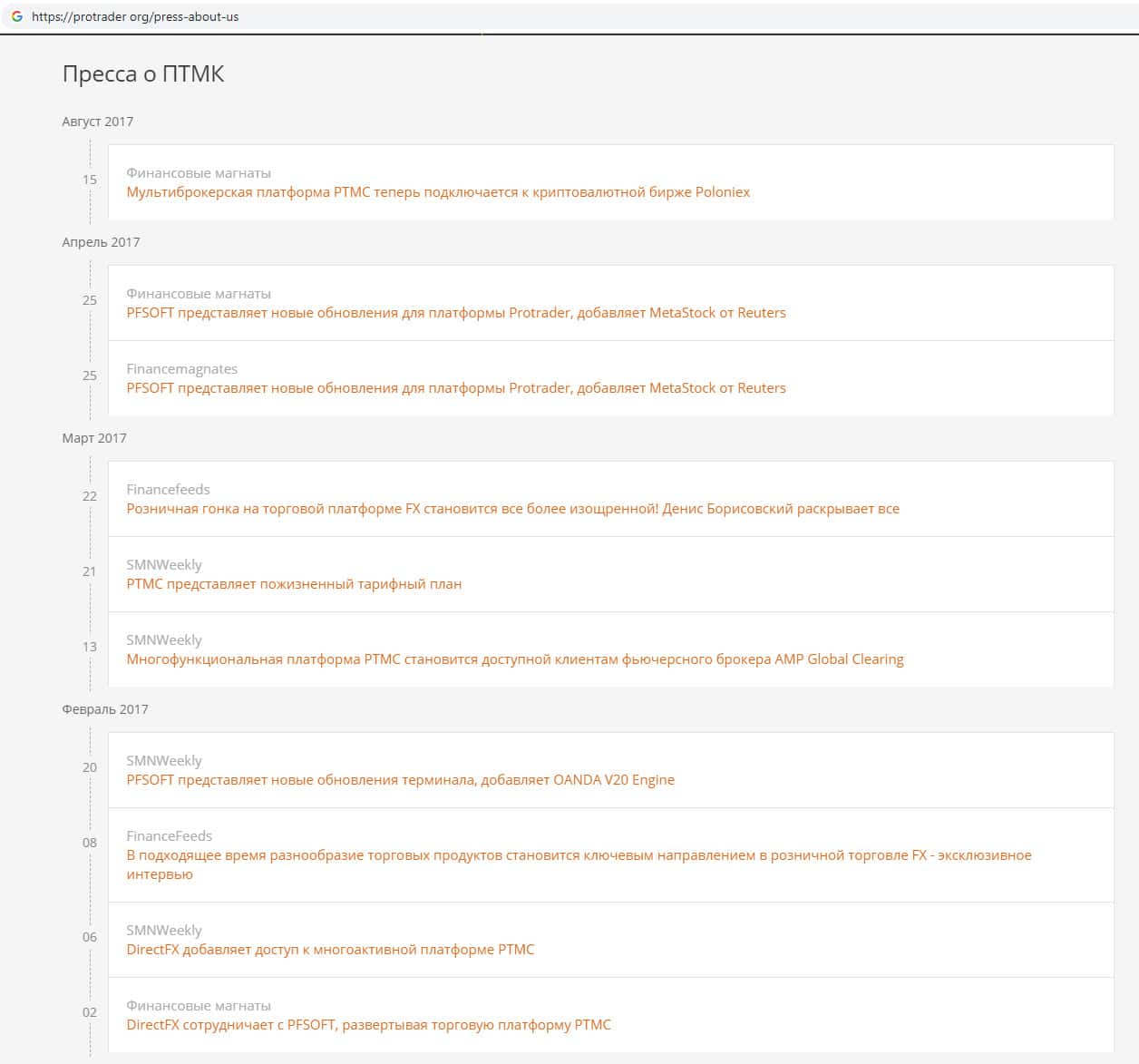This screenshot has width=1139, height=1064.
Task: Click the Google icon in the address bar
Action: point(16,16)
